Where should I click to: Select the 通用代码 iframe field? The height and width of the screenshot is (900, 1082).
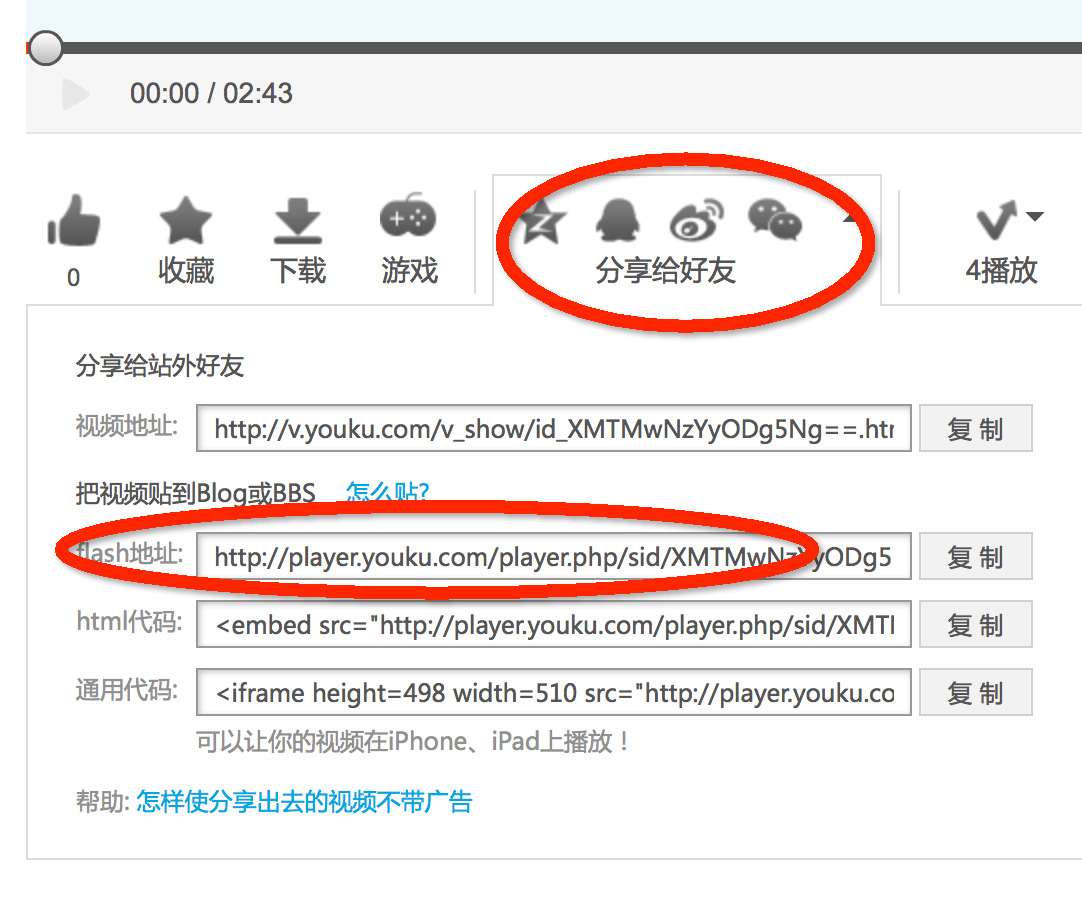[553, 692]
